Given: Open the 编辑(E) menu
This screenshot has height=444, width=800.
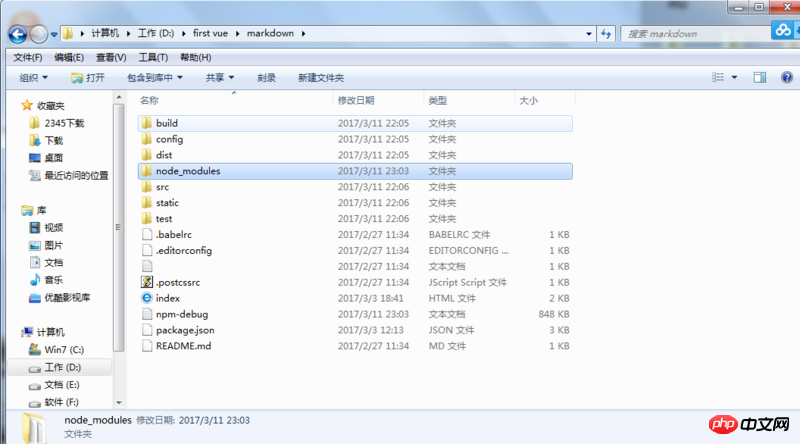Looking at the screenshot, I should point(69,57).
